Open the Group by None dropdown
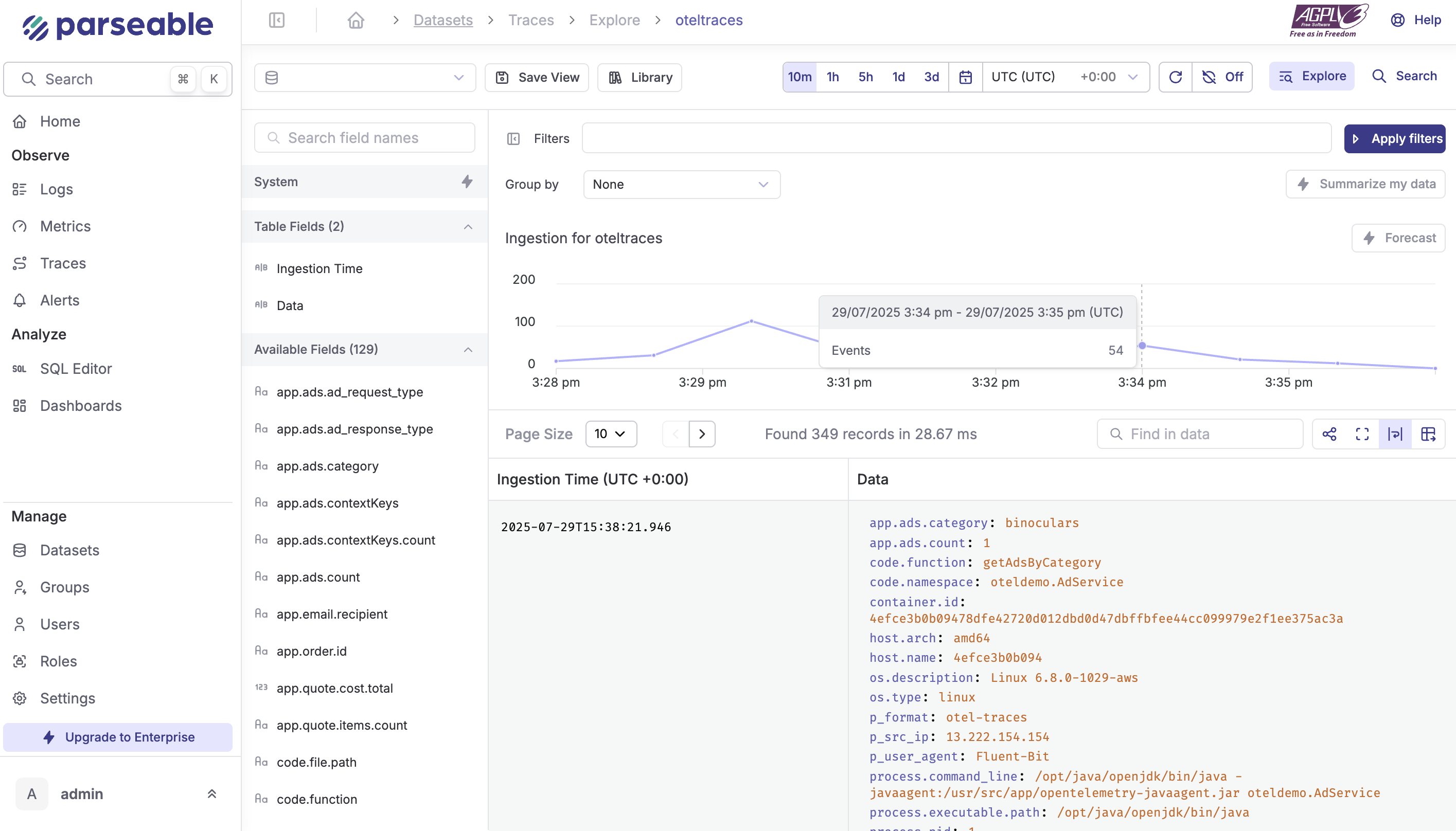 tap(682, 185)
